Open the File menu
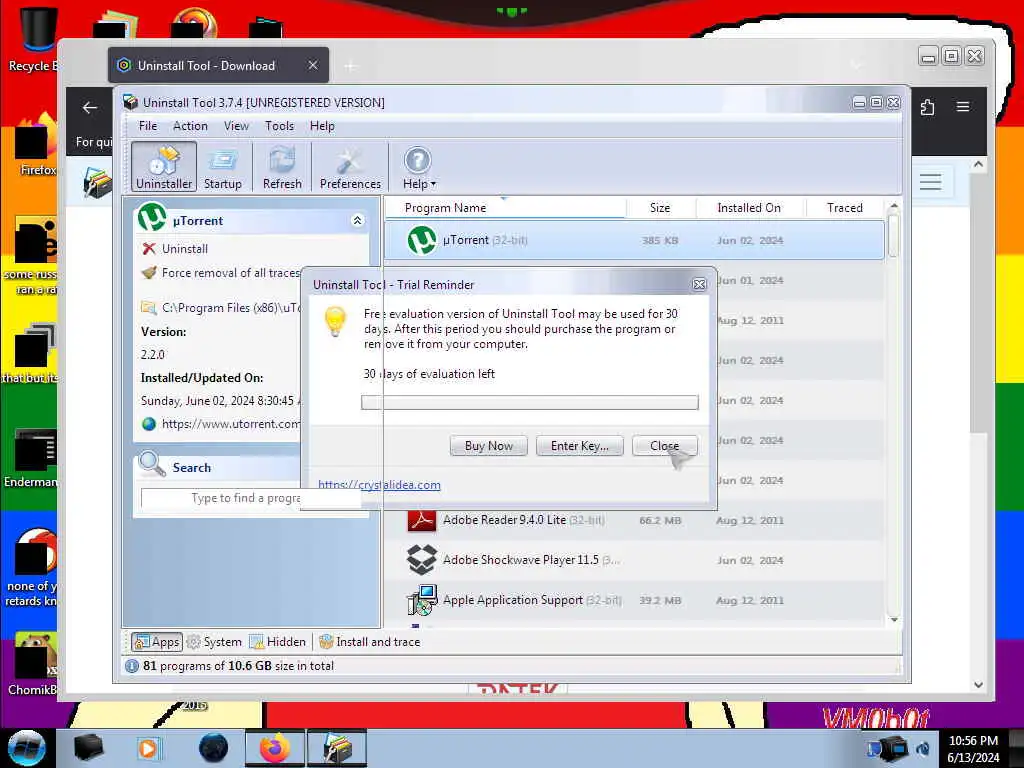The height and width of the screenshot is (768, 1024). tap(148, 125)
